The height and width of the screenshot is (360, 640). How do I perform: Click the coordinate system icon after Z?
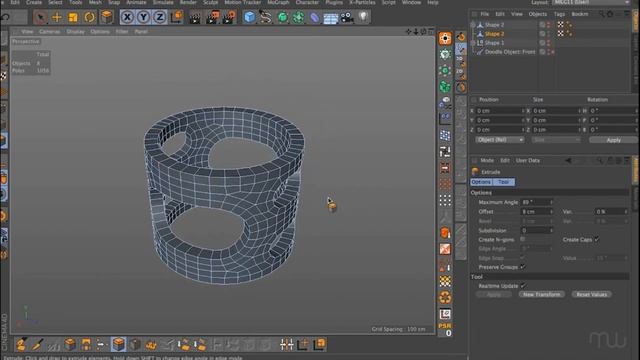click(177, 17)
